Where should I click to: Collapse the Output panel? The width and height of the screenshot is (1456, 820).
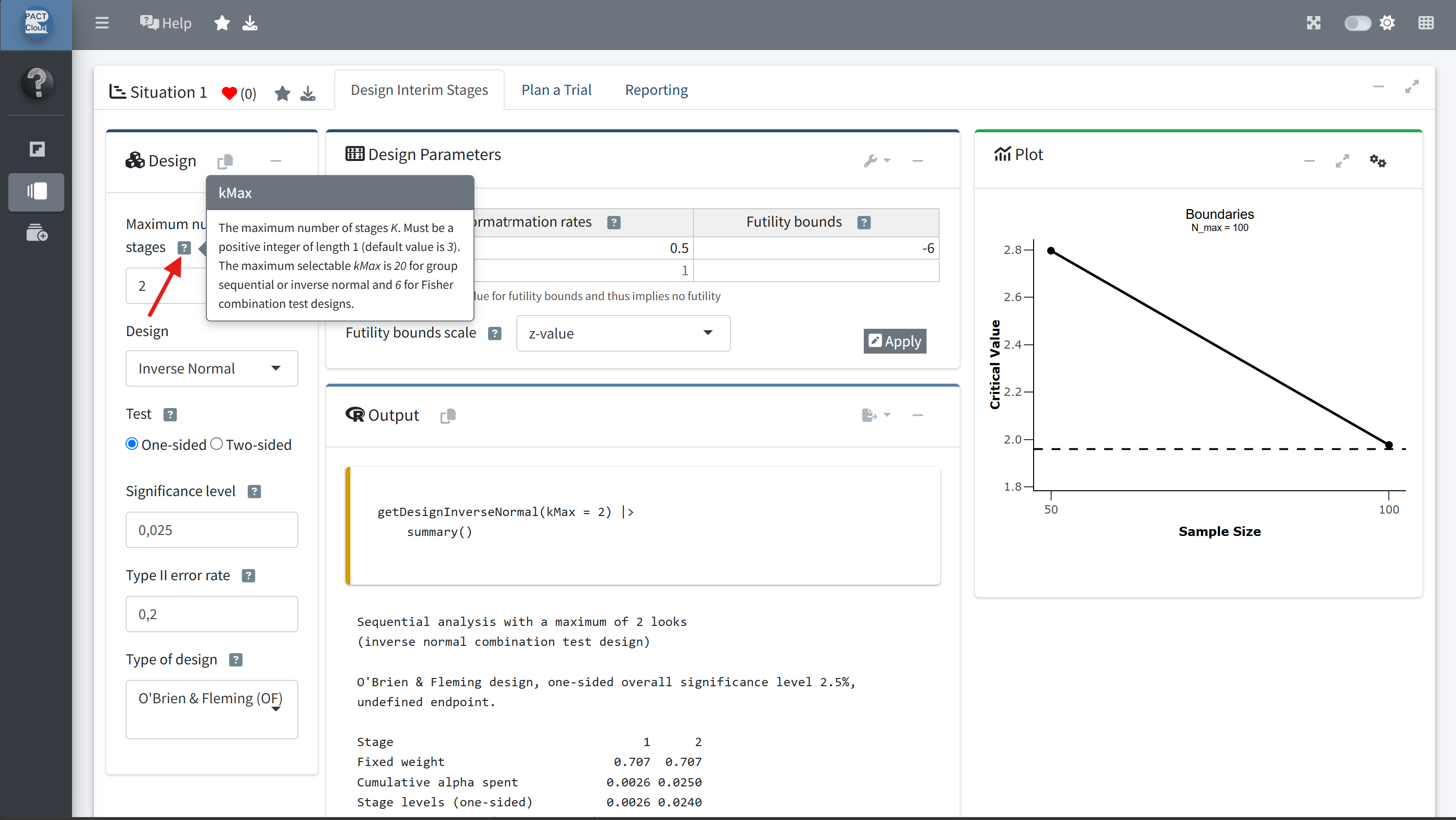pyautogui.click(x=917, y=415)
